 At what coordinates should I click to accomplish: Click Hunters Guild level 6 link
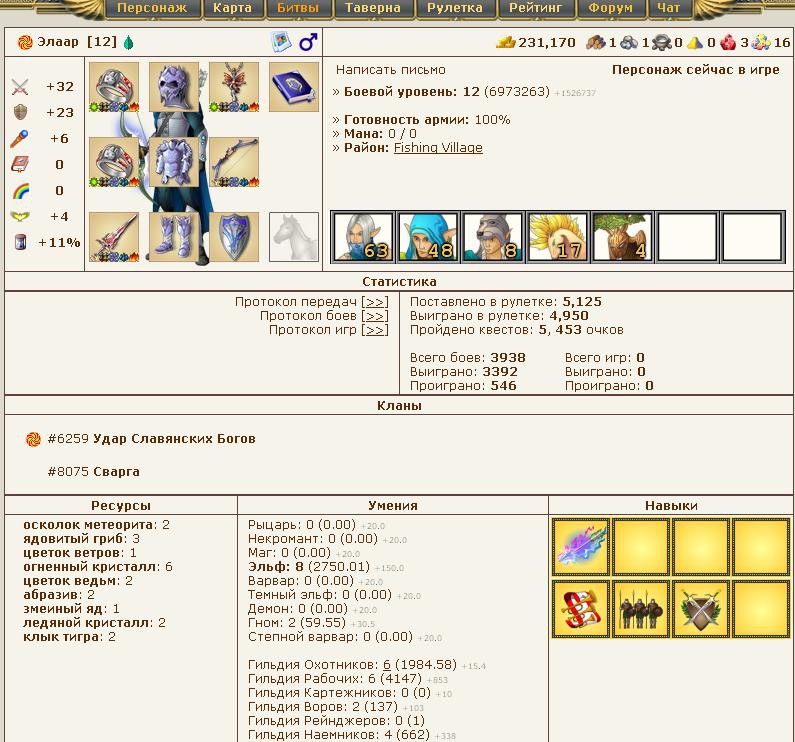pyautogui.click(x=387, y=665)
